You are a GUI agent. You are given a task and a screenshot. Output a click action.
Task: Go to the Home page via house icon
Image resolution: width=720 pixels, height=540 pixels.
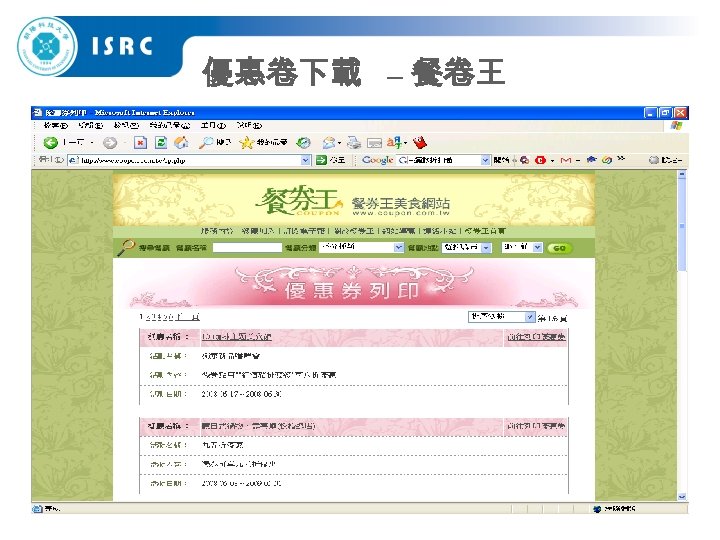tap(181, 143)
